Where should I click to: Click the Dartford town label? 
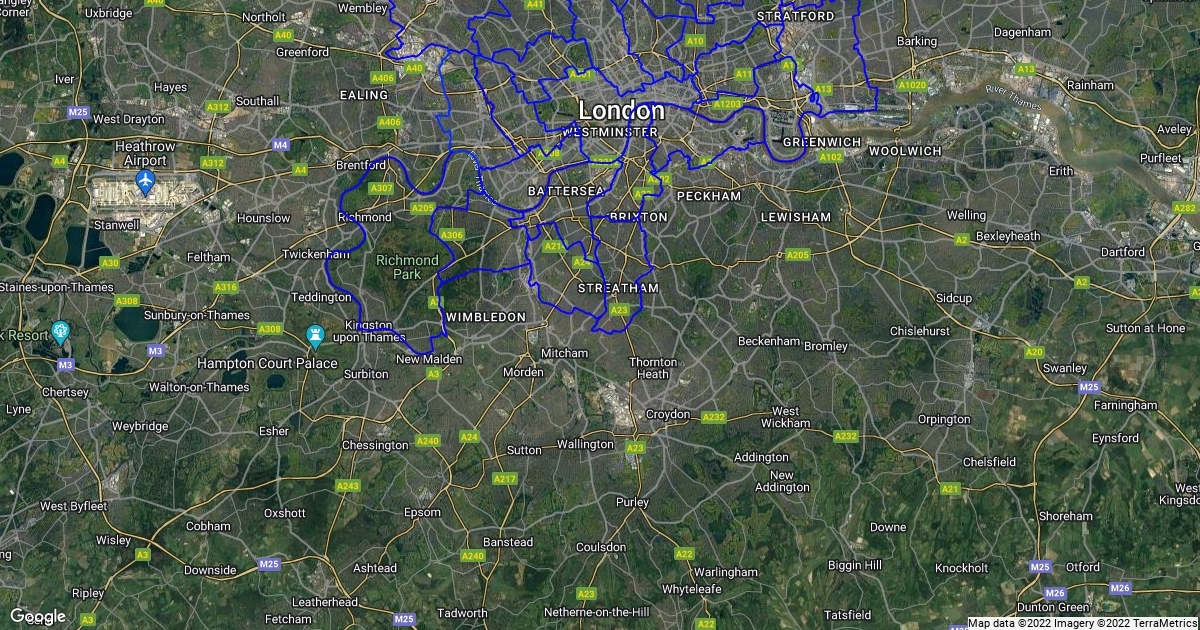click(1122, 252)
